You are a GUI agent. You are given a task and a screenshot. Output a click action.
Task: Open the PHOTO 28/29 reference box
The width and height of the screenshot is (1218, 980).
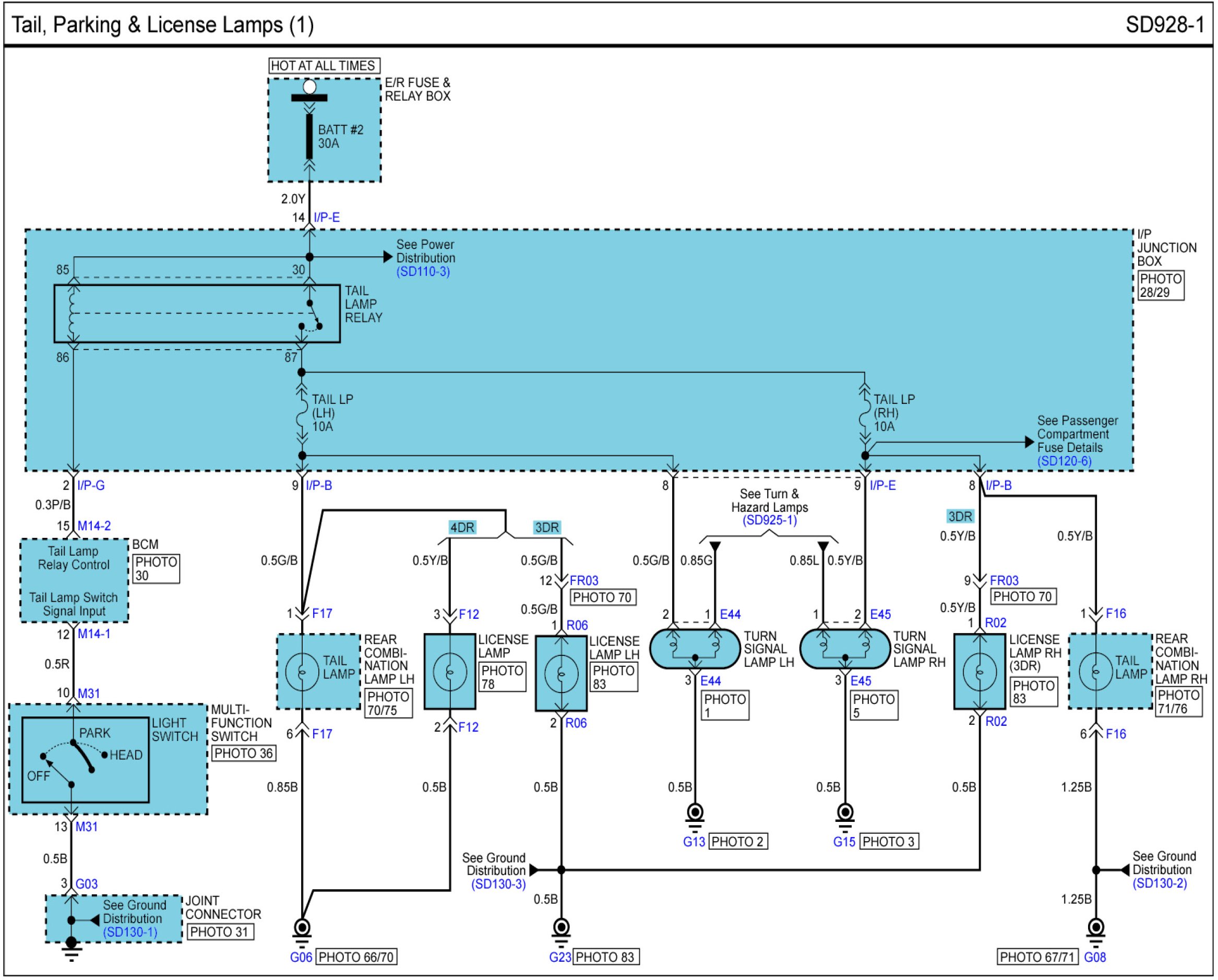pos(1161,285)
